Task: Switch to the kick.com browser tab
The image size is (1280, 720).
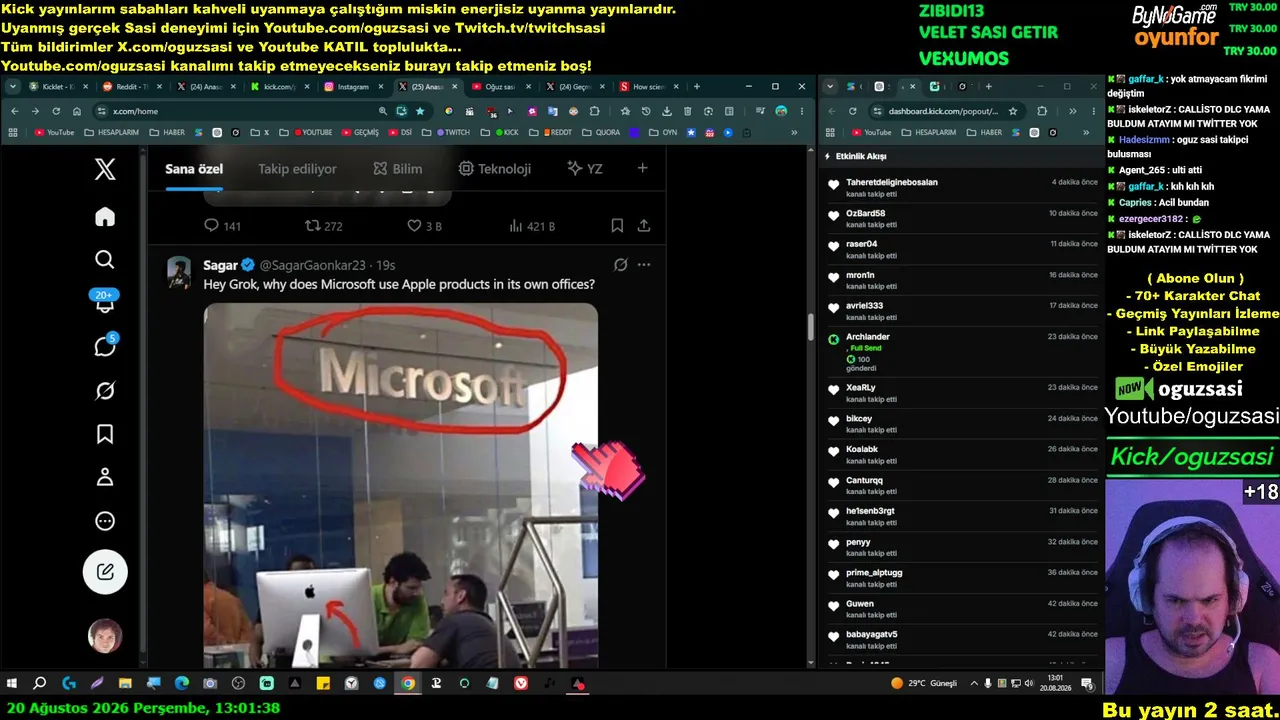Action: 279,87
